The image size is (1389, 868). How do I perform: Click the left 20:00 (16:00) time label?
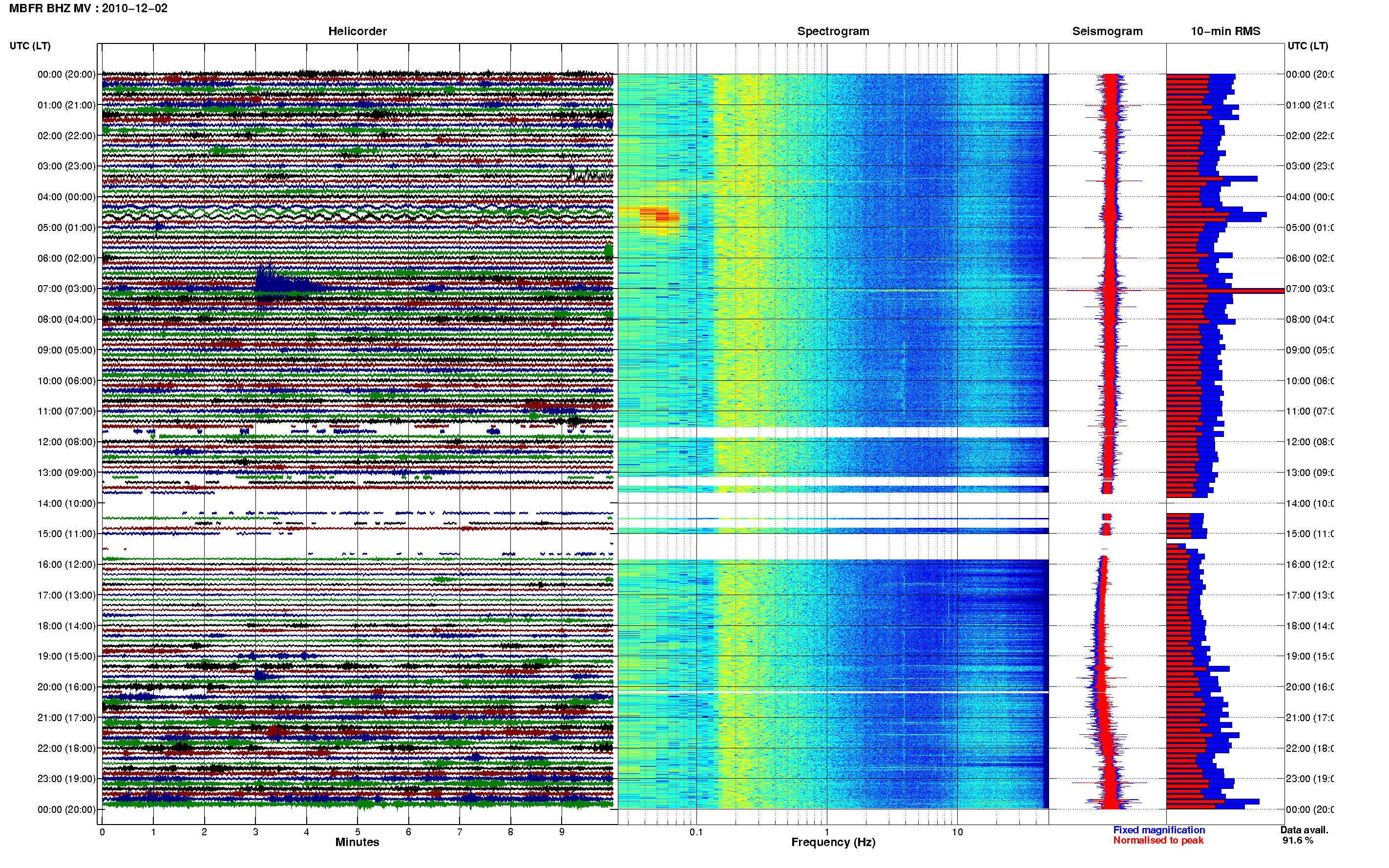tap(66, 686)
